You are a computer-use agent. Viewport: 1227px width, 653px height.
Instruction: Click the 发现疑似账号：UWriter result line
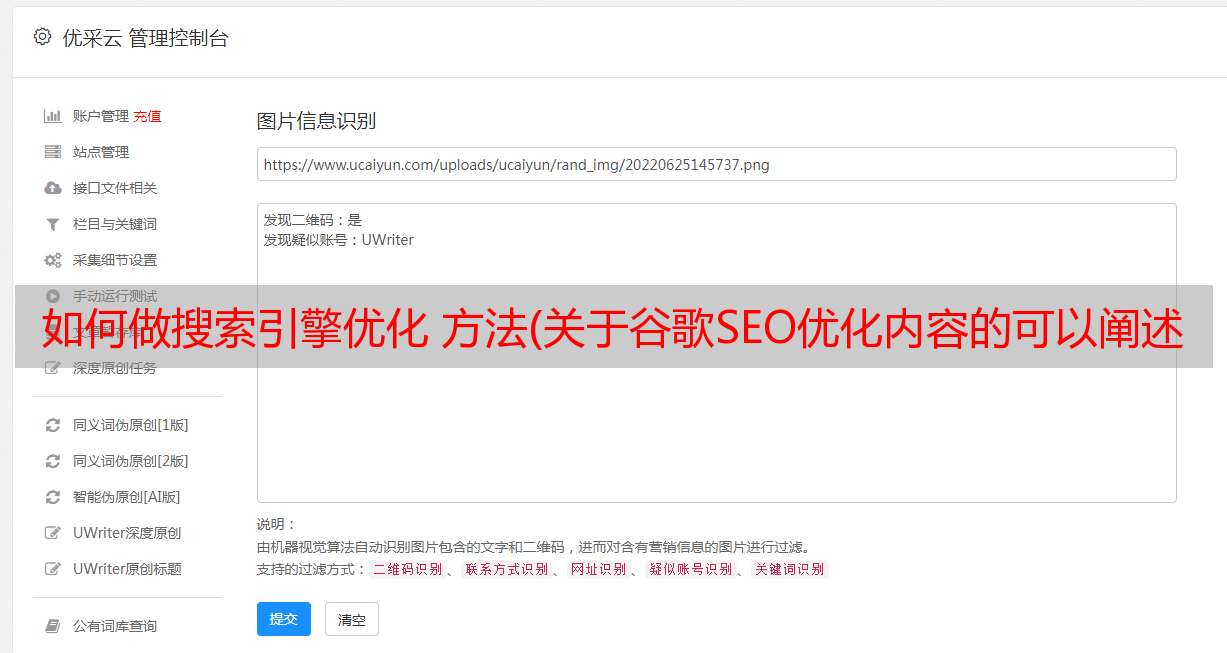[x=338, y=240]
